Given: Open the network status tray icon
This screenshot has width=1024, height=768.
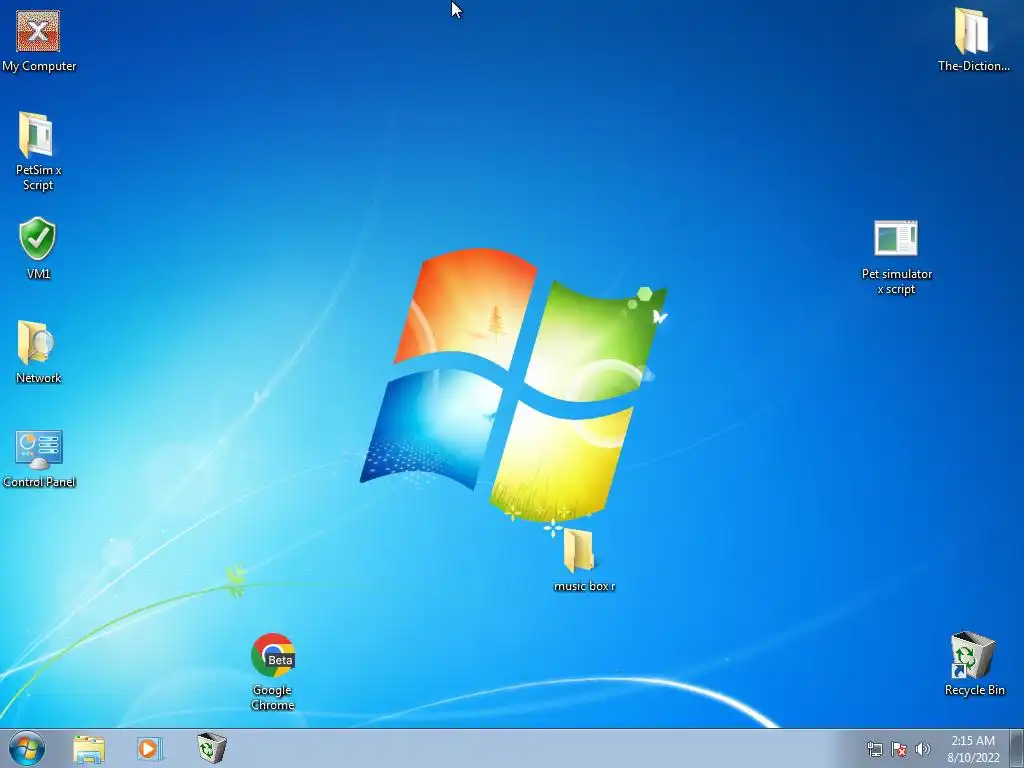Looking at the screenshot, I should pos(874,749).
